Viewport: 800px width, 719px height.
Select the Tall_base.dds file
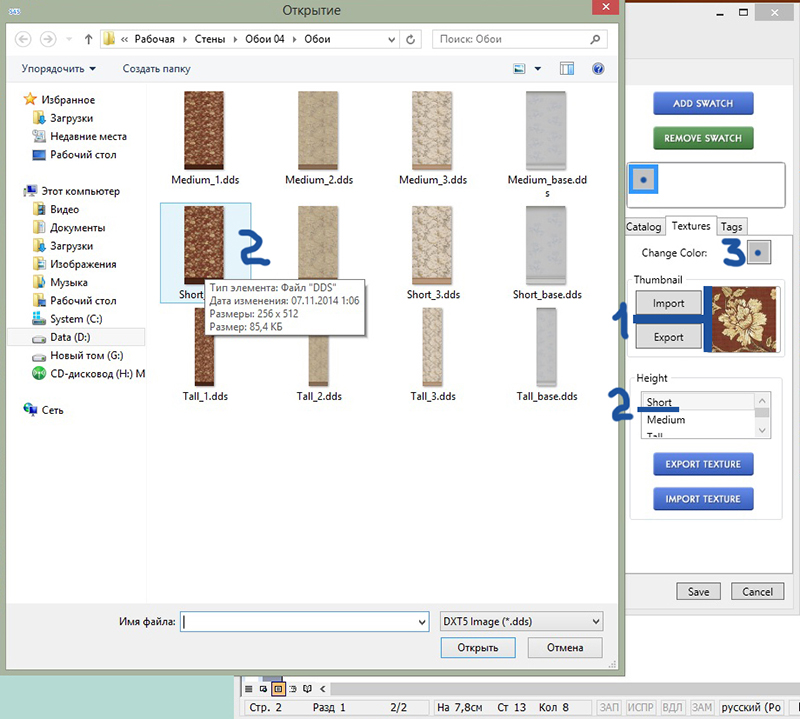547,350
